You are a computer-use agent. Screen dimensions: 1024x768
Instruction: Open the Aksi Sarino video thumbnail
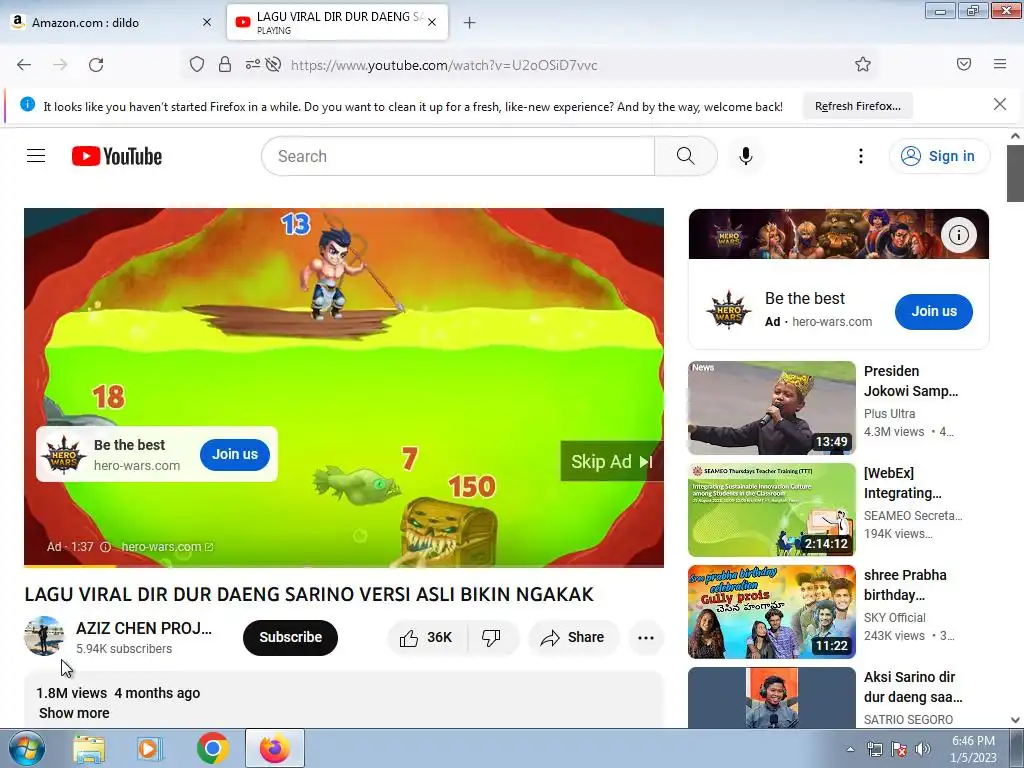tap(772, 697)
